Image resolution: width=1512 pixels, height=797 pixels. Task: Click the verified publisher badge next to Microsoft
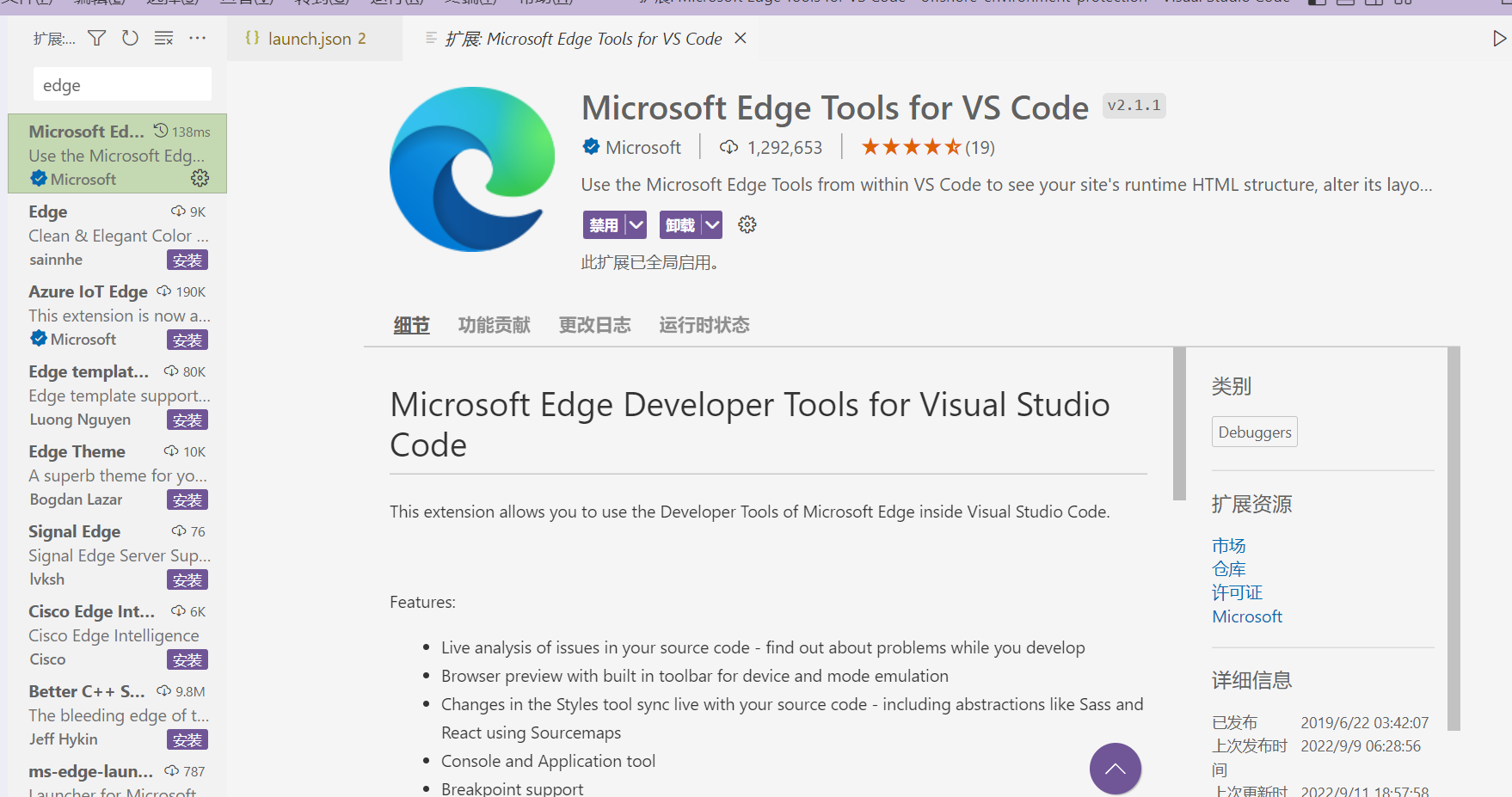tap(591, 147)
